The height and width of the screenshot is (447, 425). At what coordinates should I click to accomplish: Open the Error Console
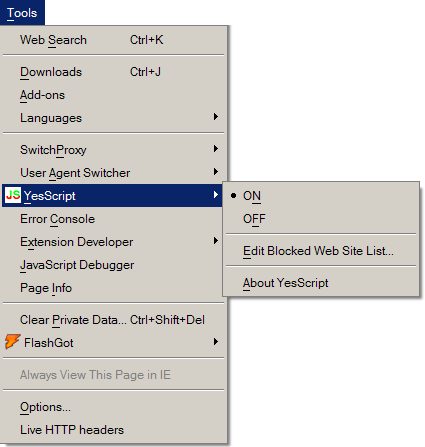pos(113,219)
